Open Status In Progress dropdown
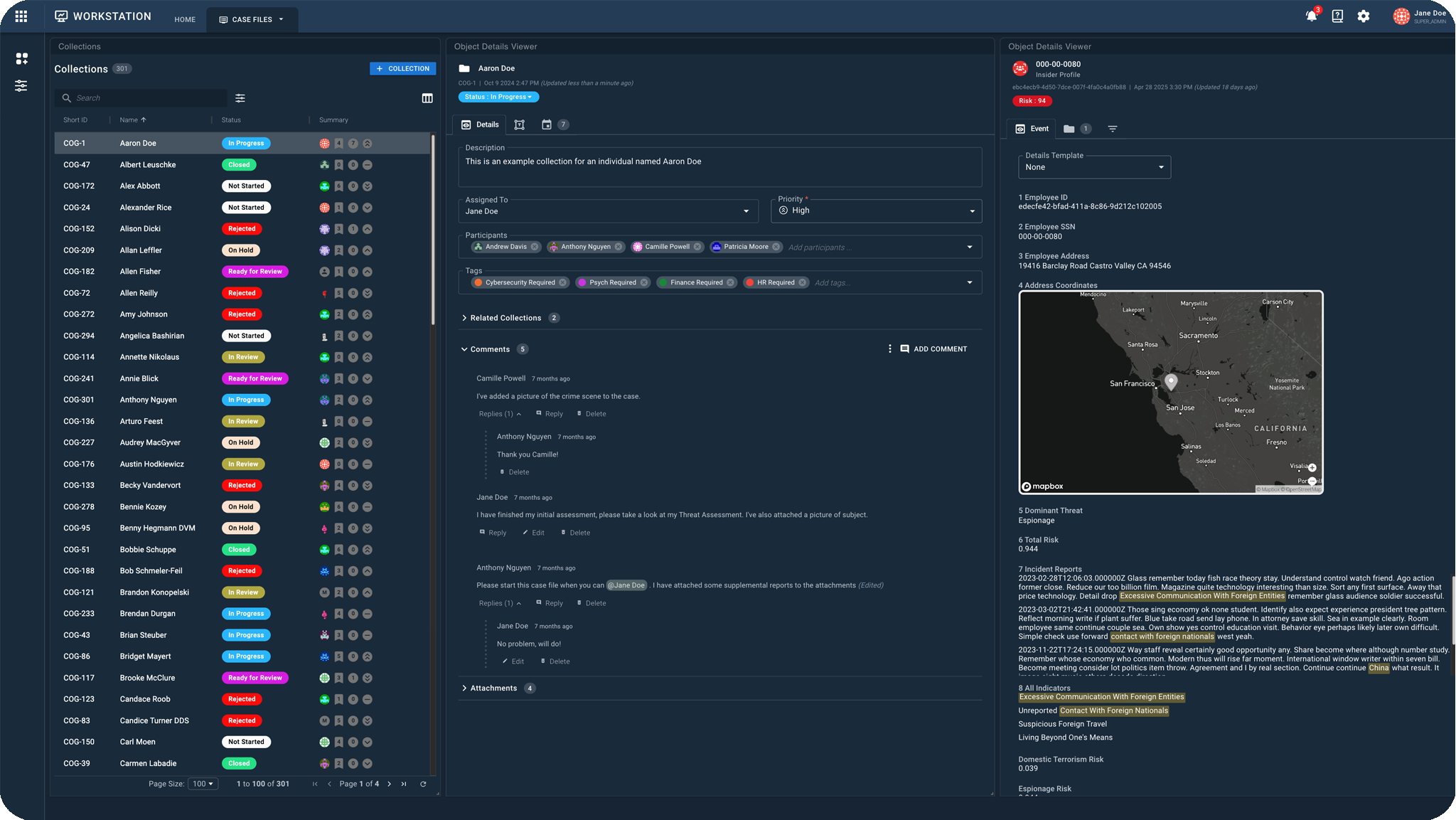Image resolution: width=1456 pixels, height=820 pixels. (x=499, y=97)
